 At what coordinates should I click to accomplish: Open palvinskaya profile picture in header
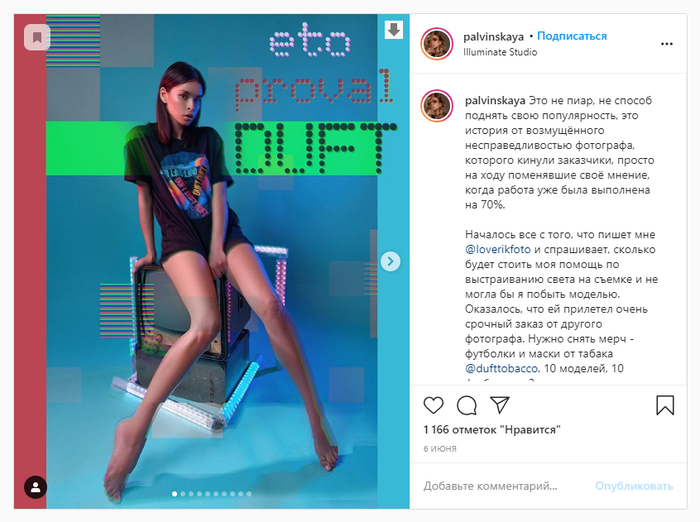[x=437, y=43]
